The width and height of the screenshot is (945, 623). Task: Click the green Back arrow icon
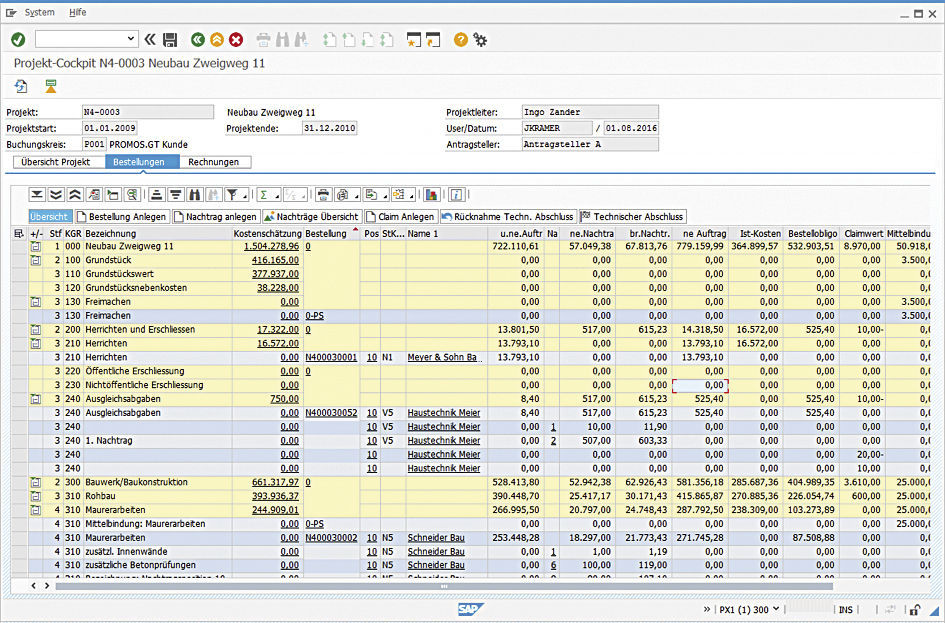click(x=198, y=39)
